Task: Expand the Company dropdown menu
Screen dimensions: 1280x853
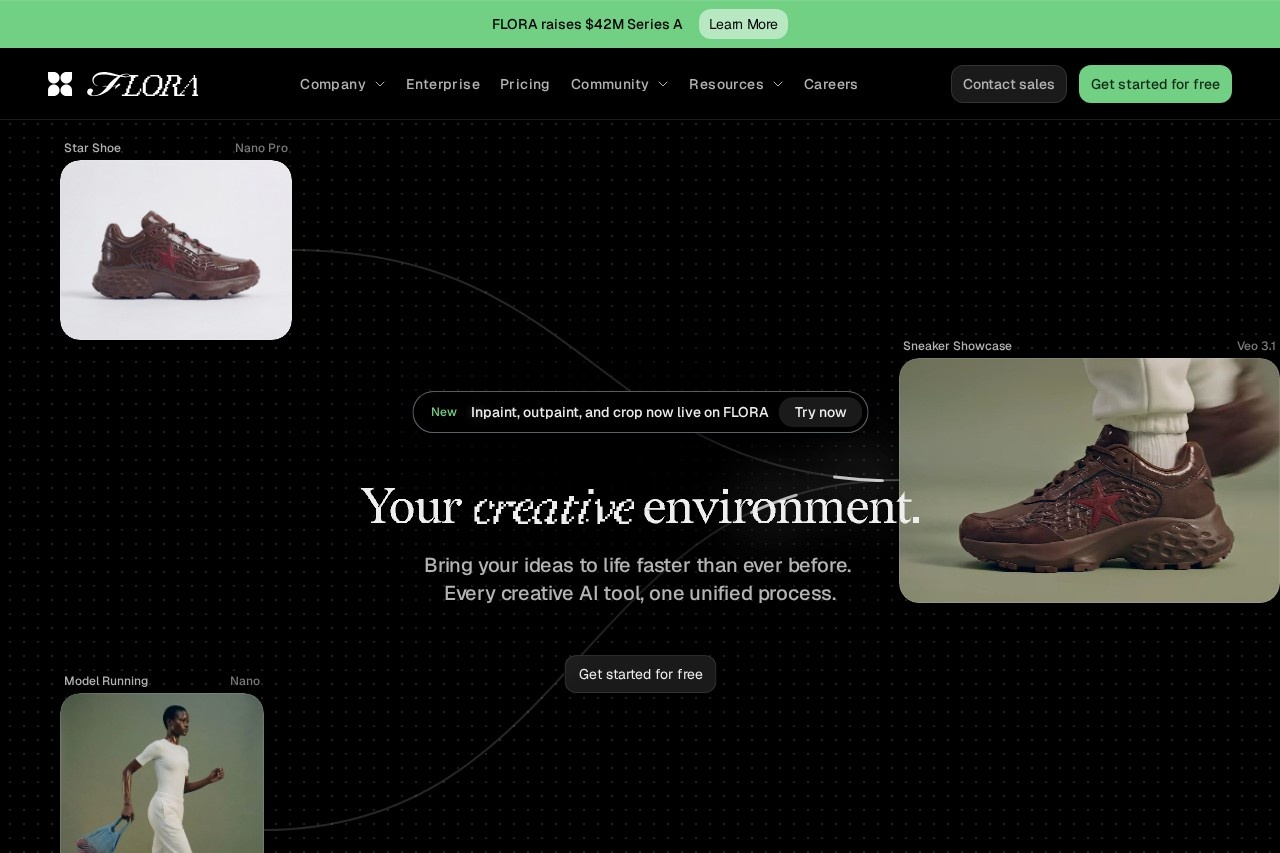Action: point(342,84)
